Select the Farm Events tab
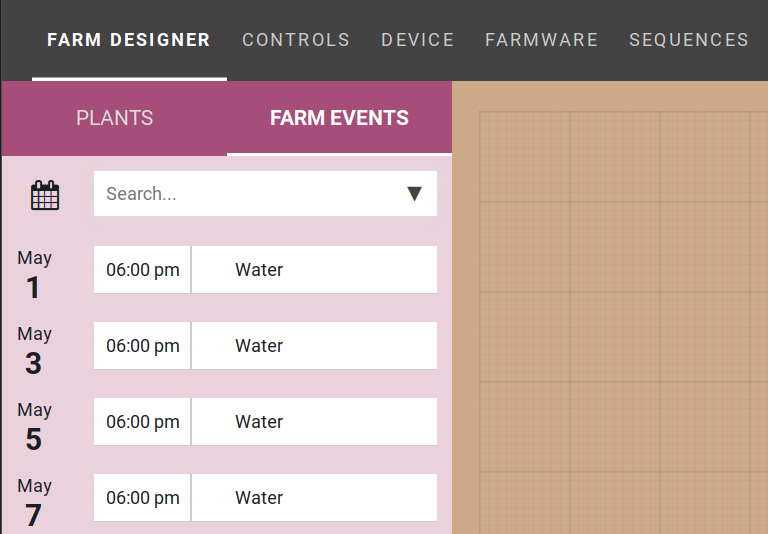 (339, 118)
